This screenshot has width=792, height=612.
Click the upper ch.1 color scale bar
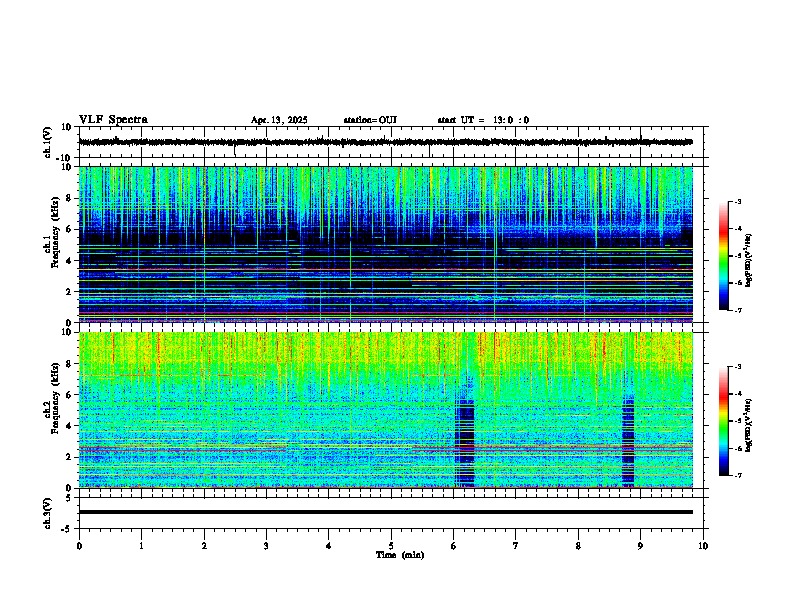(723, 256)
